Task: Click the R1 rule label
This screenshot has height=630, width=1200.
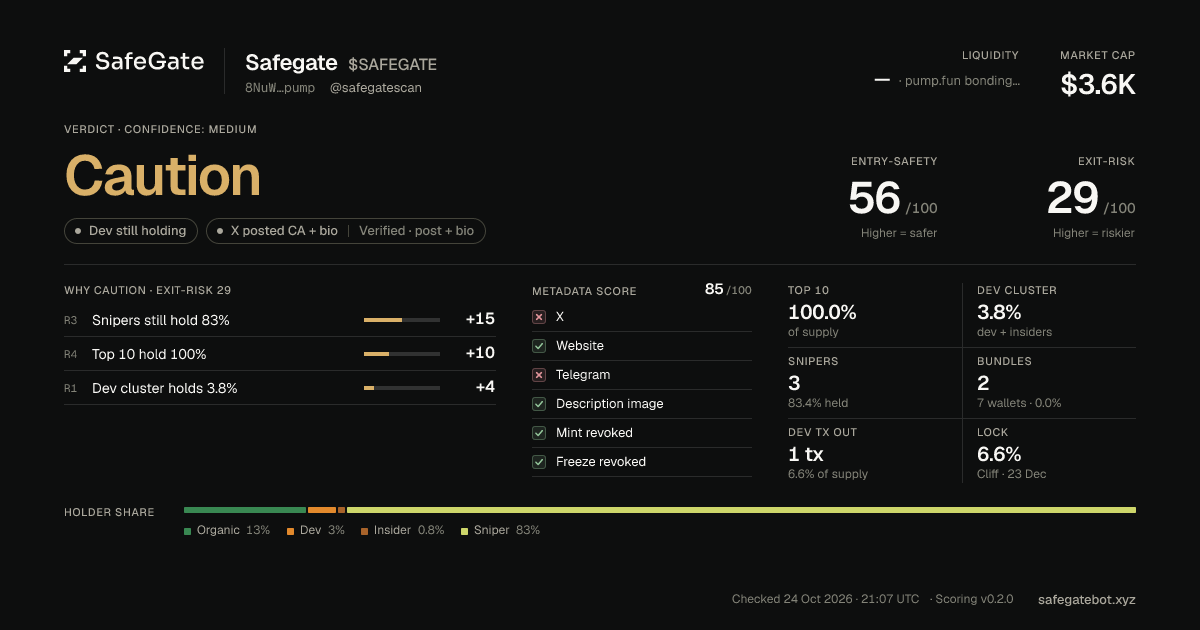Action: [x=70, y=388]
